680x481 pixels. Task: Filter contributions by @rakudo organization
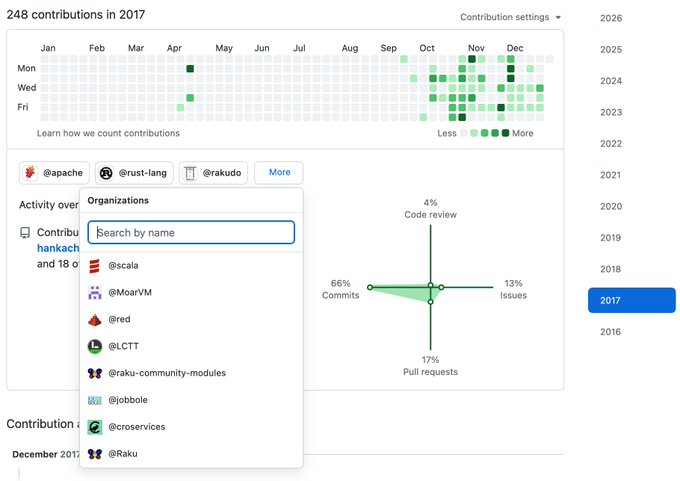(x=213, y=173)
